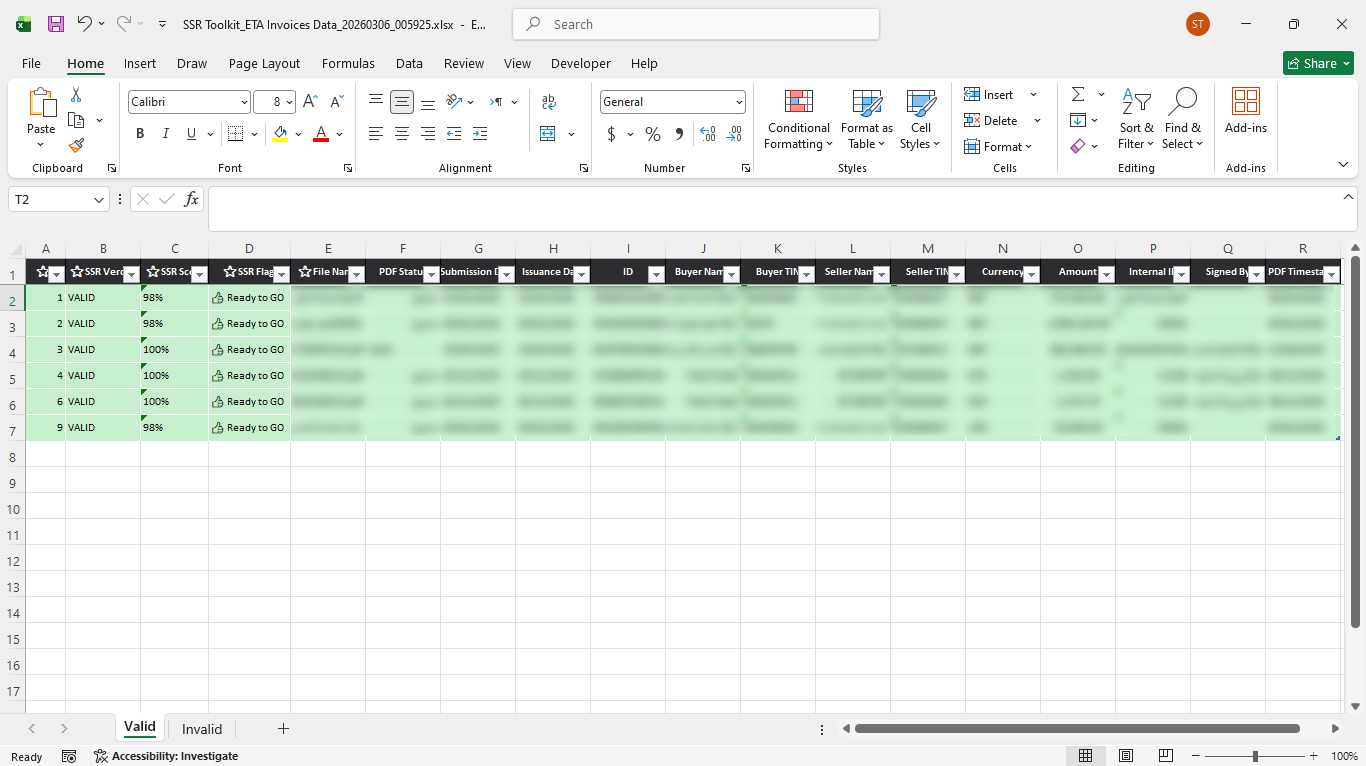Screen dimensions: 1366x766
Task: Click the Accounting dollar format icon
Action: 611,134
